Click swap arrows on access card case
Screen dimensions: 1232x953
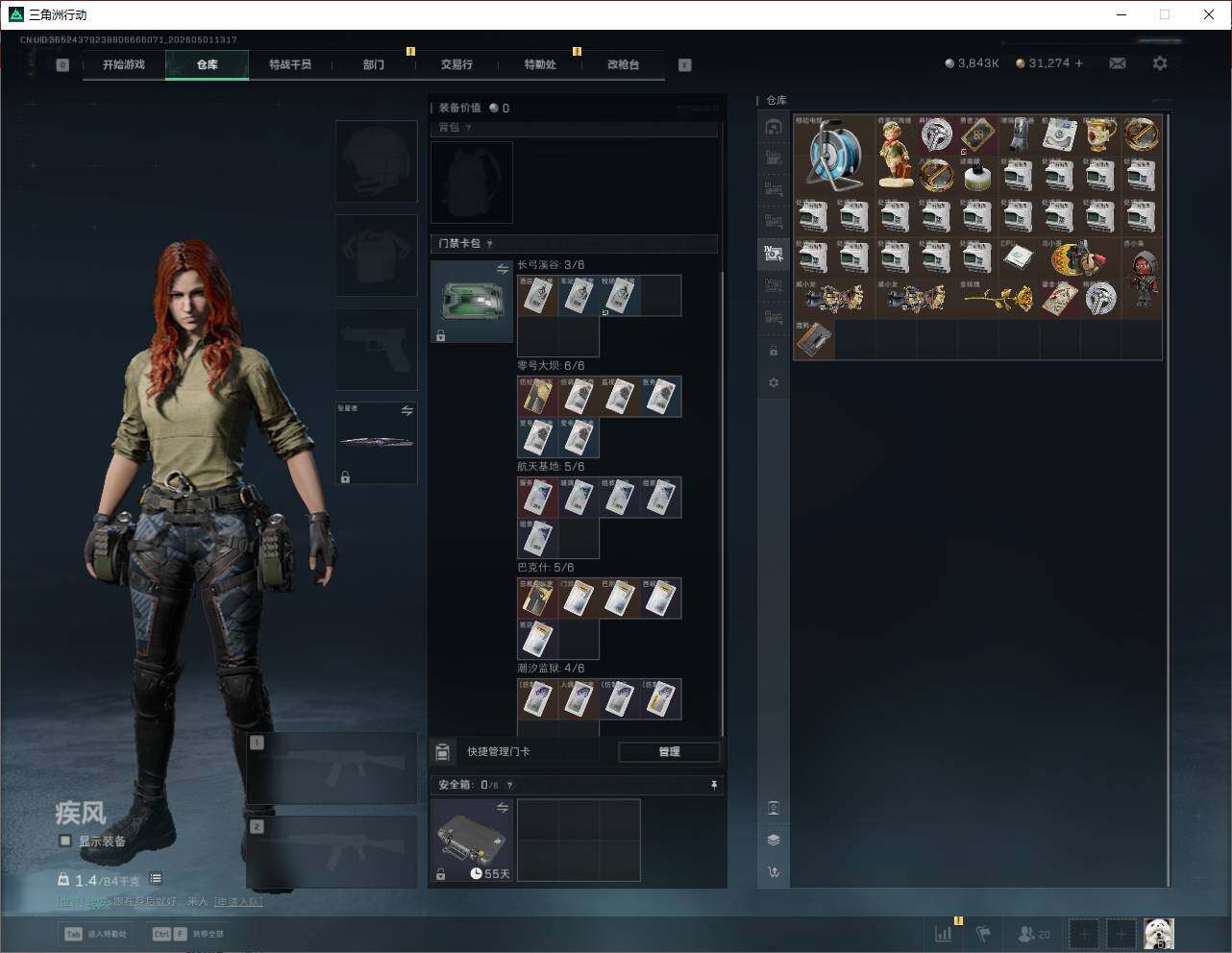502,270
